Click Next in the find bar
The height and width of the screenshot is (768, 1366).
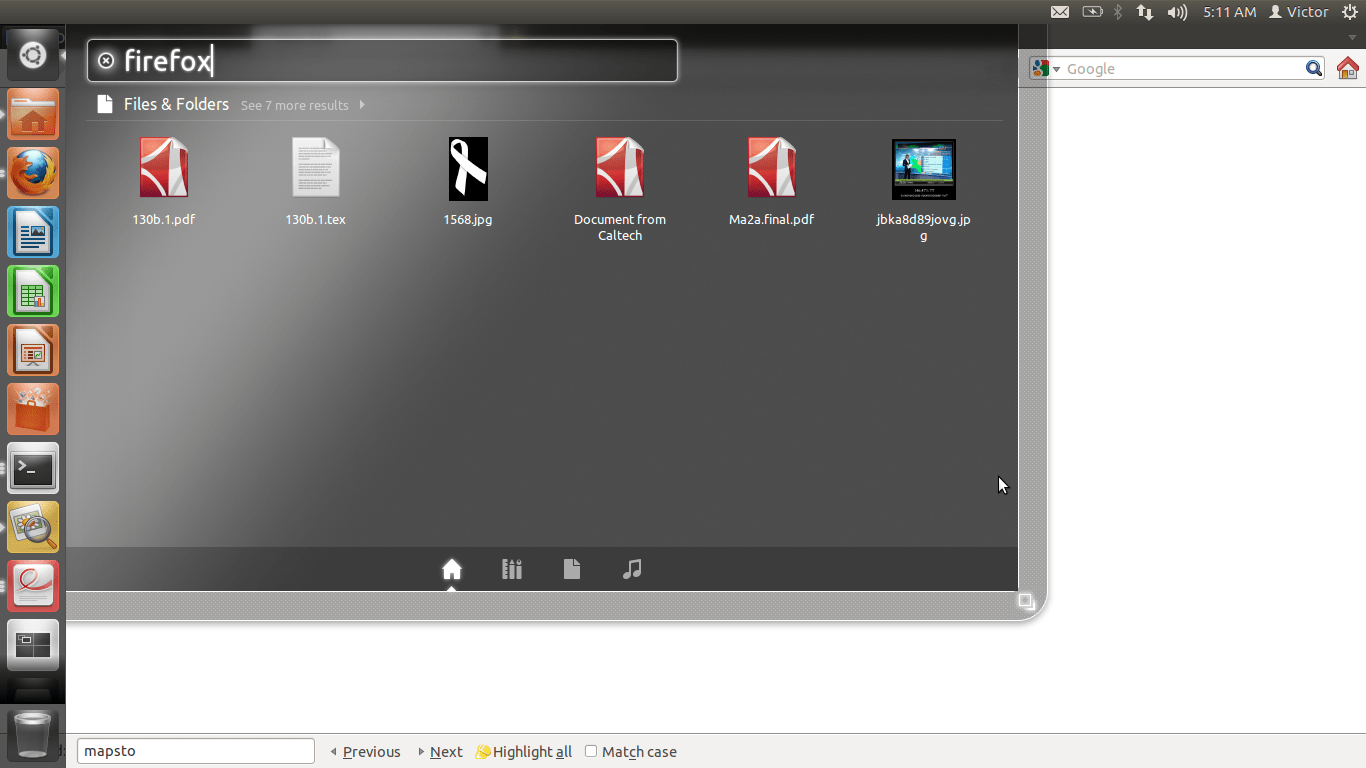pyautogui.click(x=440, y=752)
